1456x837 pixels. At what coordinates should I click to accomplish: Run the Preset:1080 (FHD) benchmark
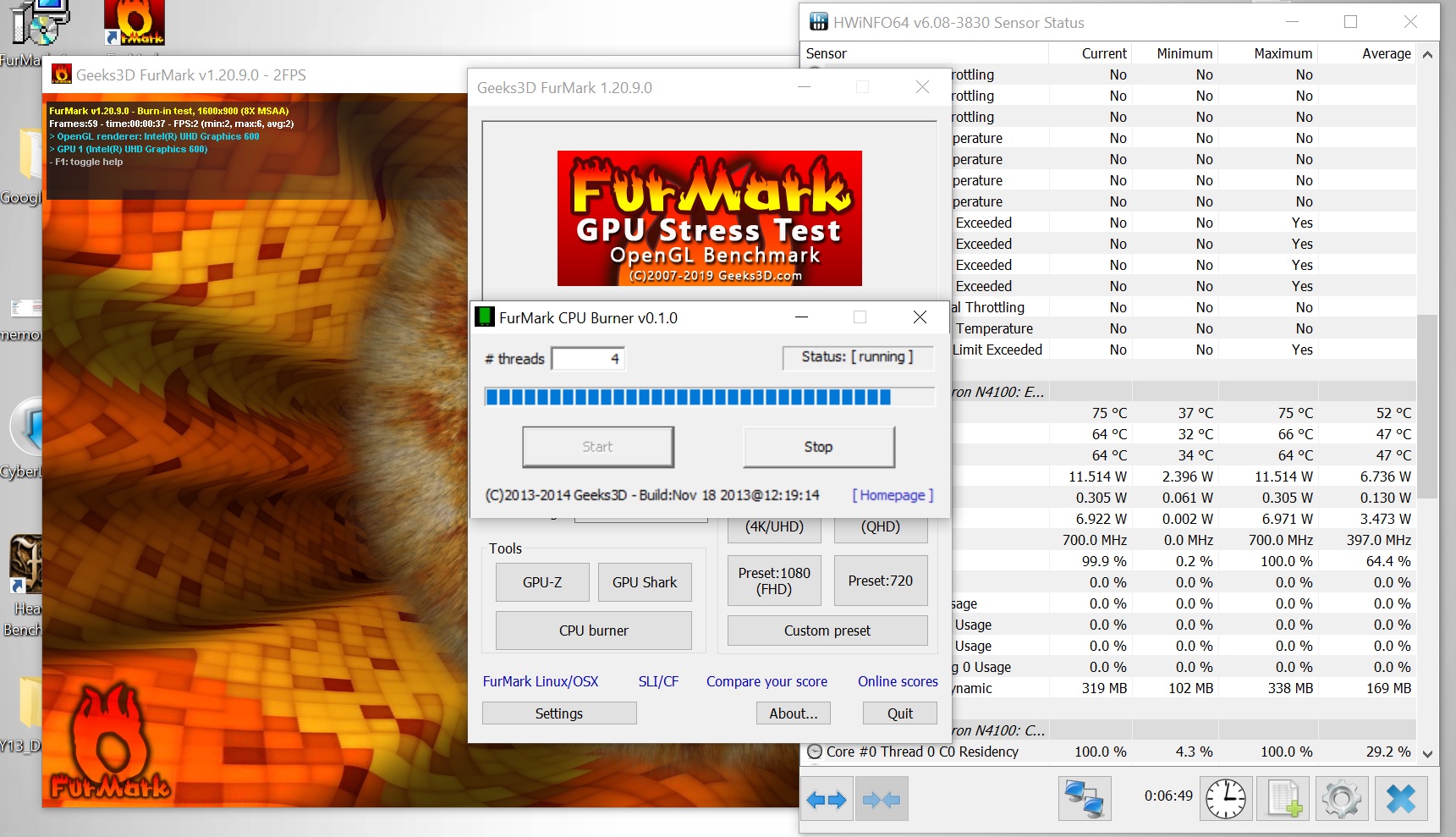point(774,581)
